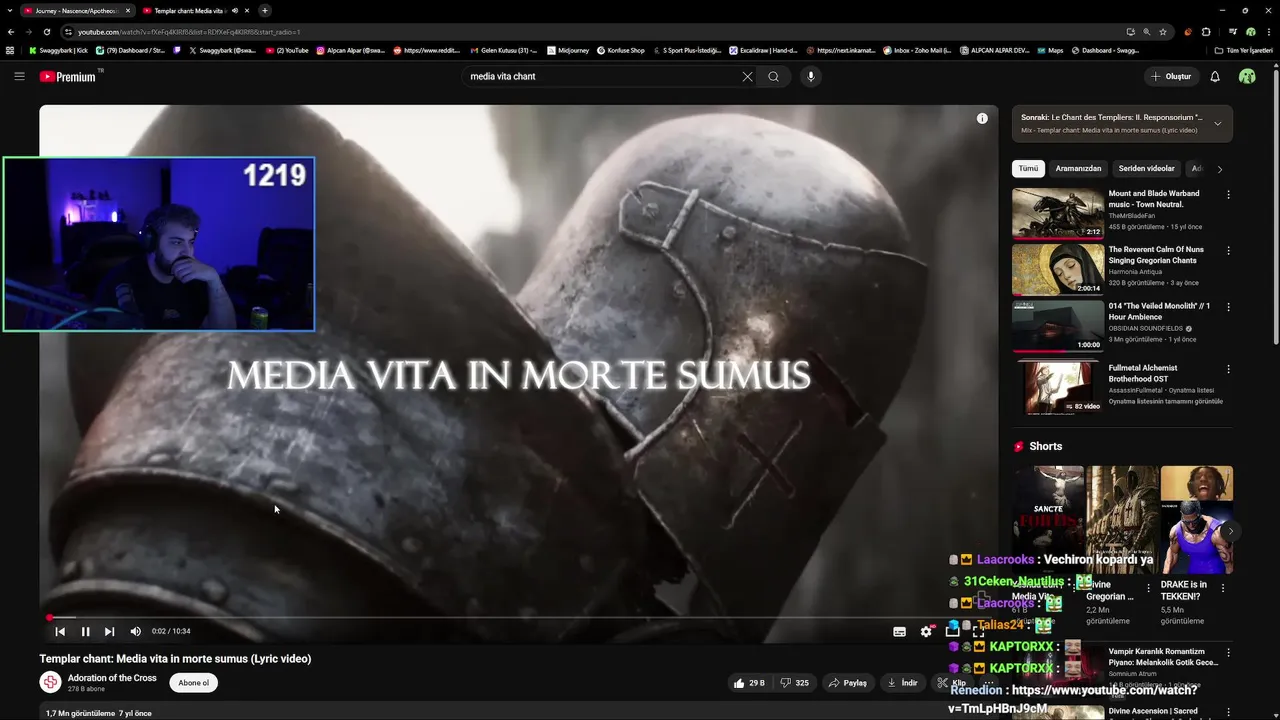Click the browser address bar URL

pos(189,32)
